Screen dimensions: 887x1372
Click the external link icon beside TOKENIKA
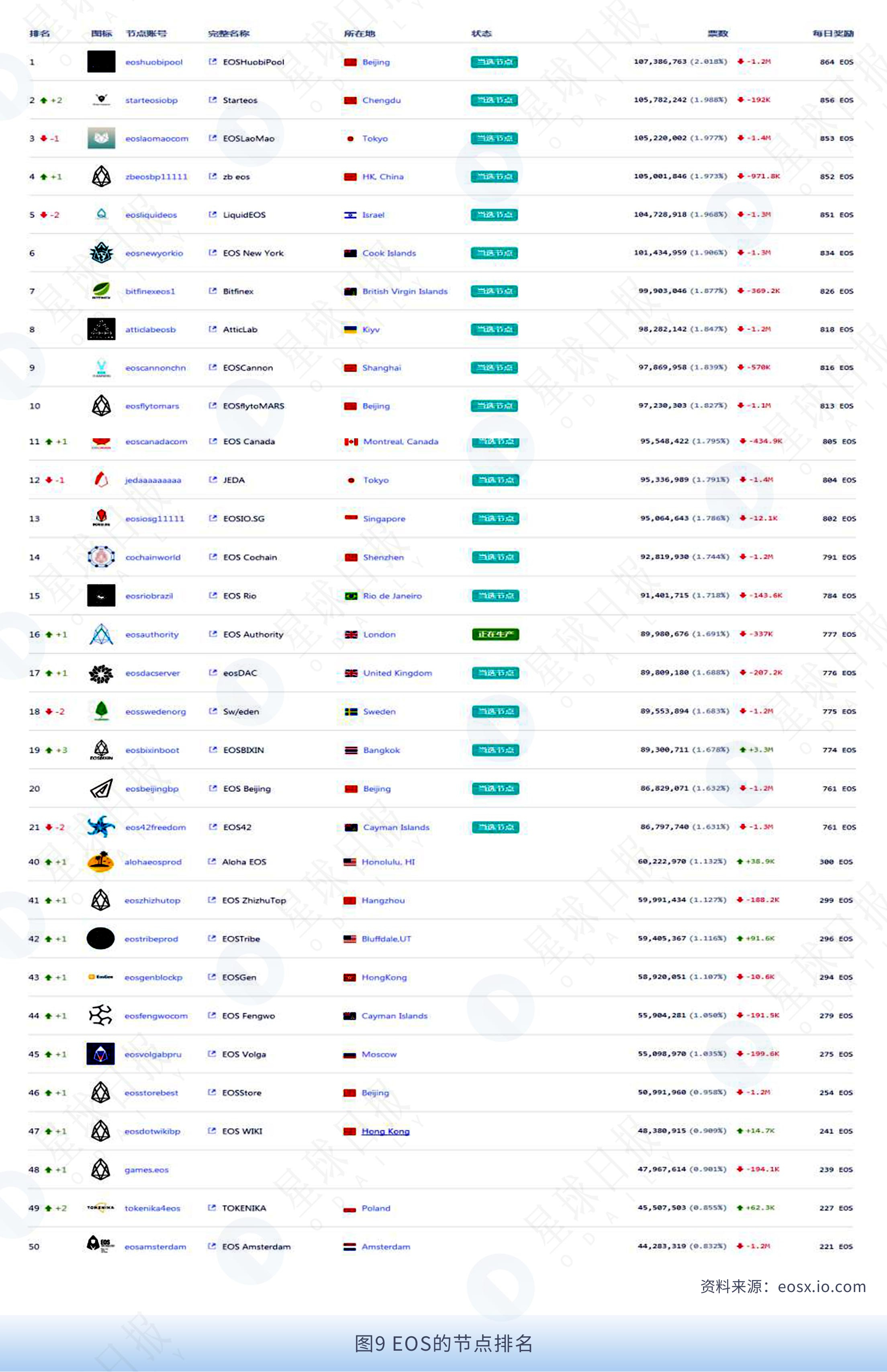pyautogui.click(x=212, y=1207)
